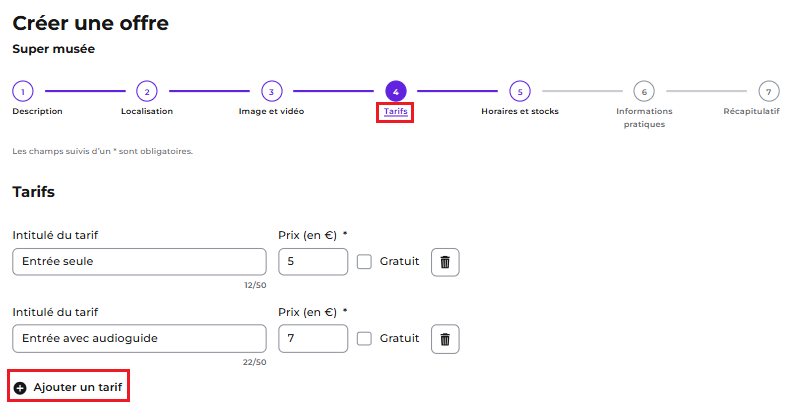Open the Horaires et stocks step
The width and height of the screenshot is (794, 405).
[520, 111]
